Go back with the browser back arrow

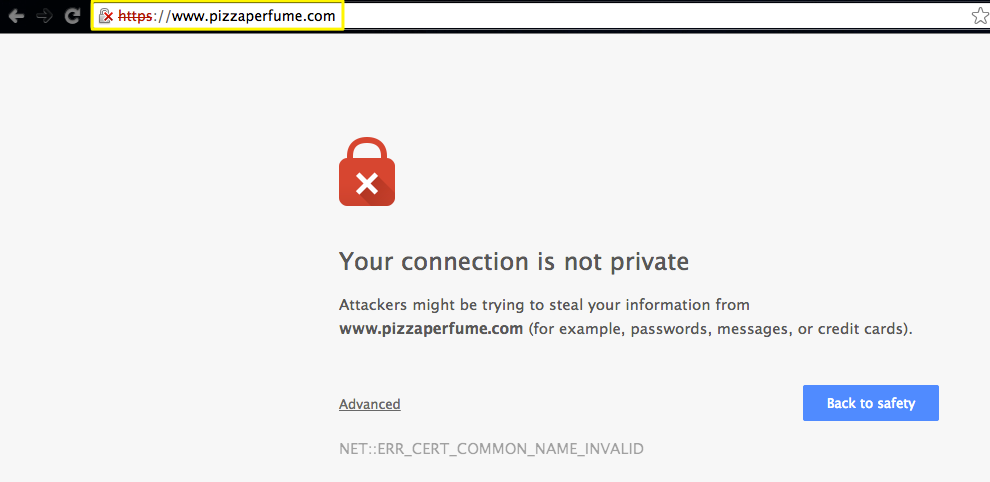[x=16, y=16]
